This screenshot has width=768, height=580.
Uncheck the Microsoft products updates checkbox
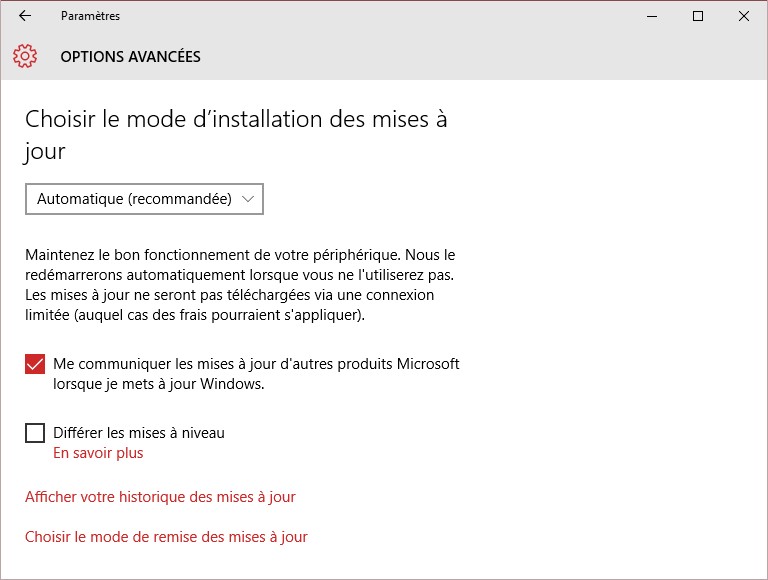35,364
